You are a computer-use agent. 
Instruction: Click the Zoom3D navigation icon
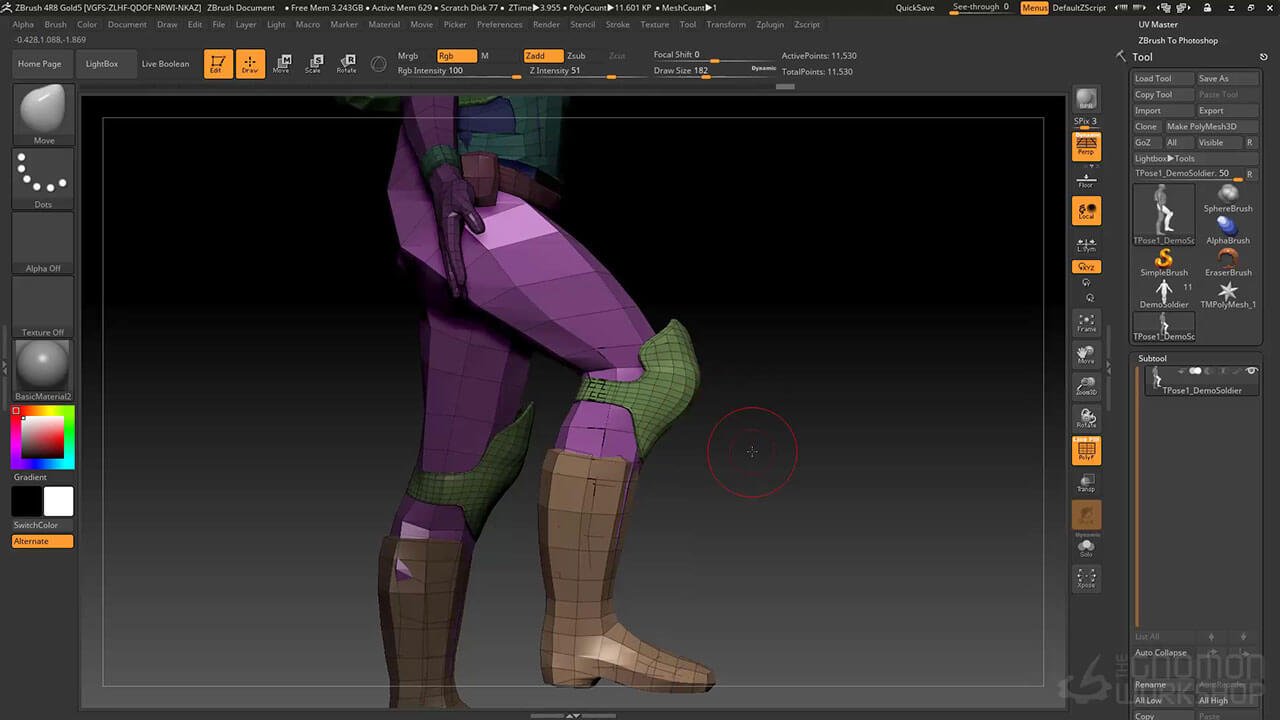point(1086,386)
